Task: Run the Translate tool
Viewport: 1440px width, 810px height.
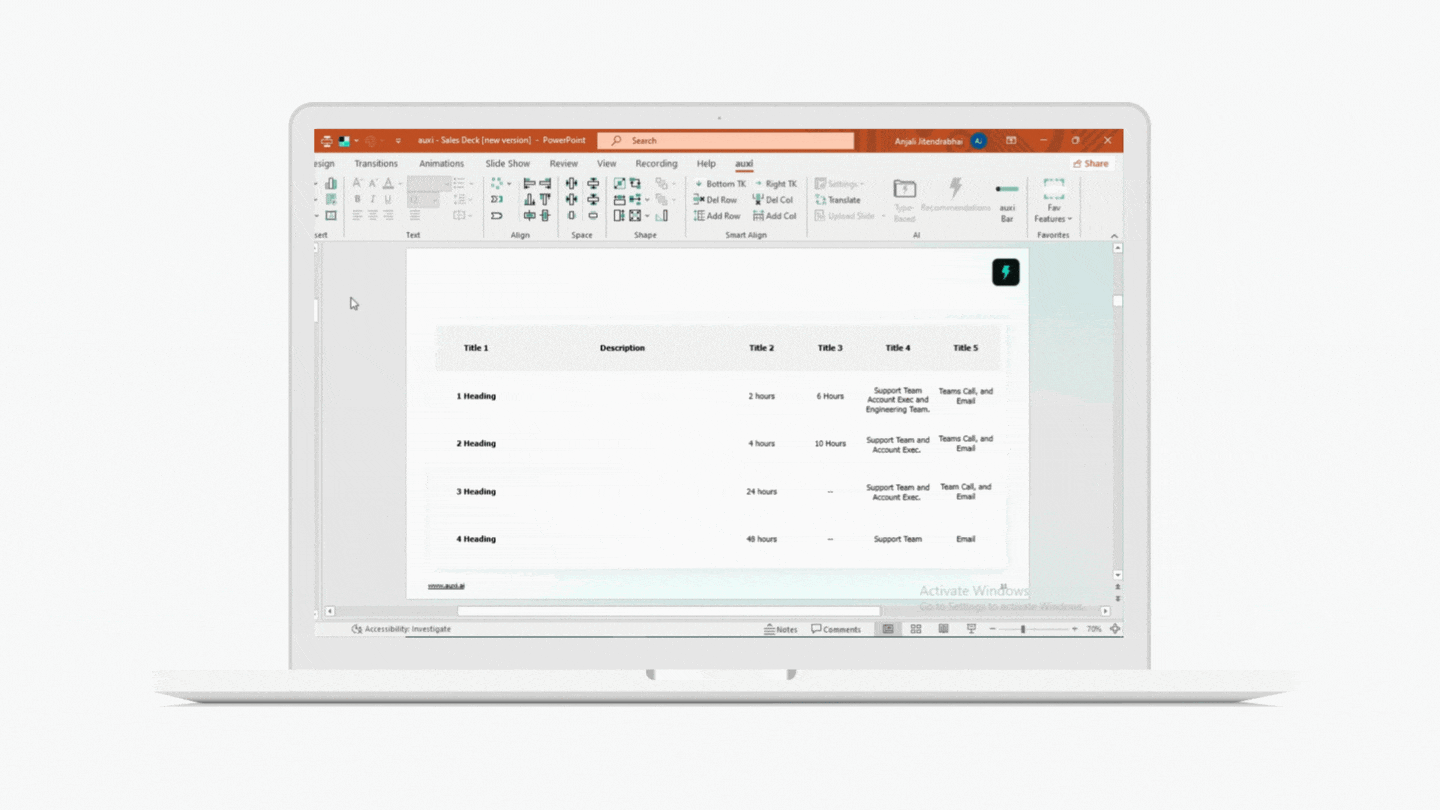Action: (837, 200)
